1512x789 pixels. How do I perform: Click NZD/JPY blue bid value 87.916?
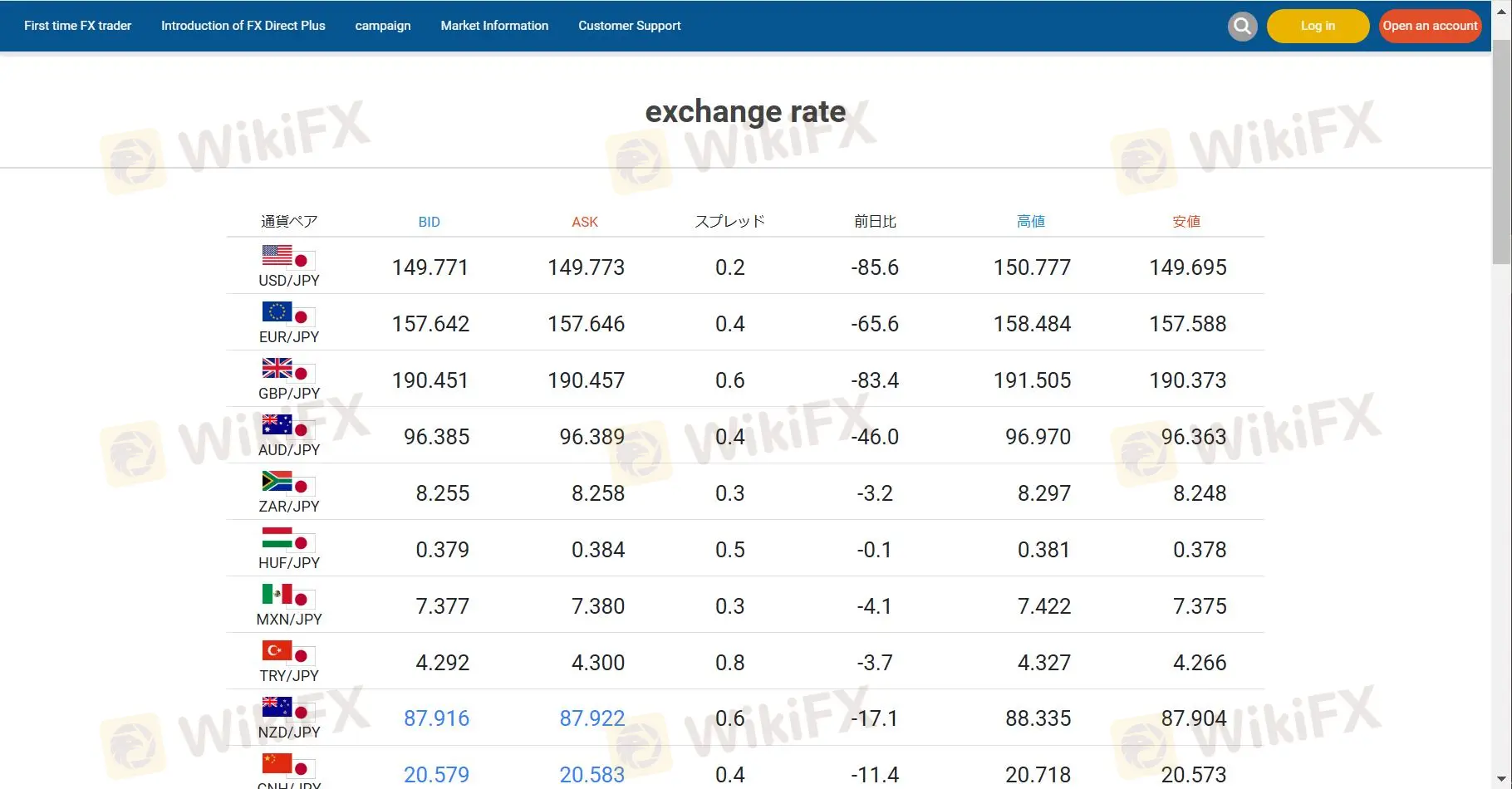tap(436, 718)
